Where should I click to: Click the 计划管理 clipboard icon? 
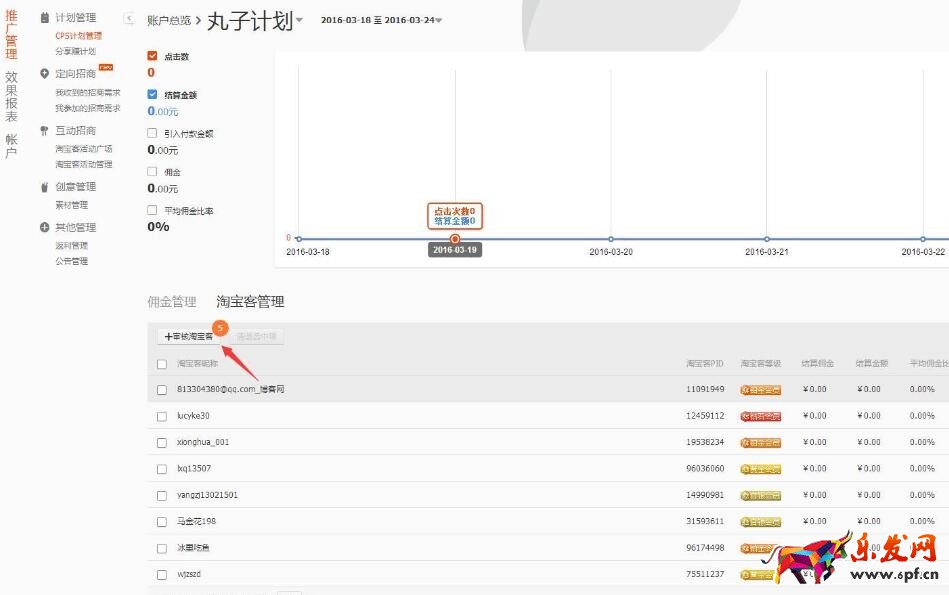44,18
